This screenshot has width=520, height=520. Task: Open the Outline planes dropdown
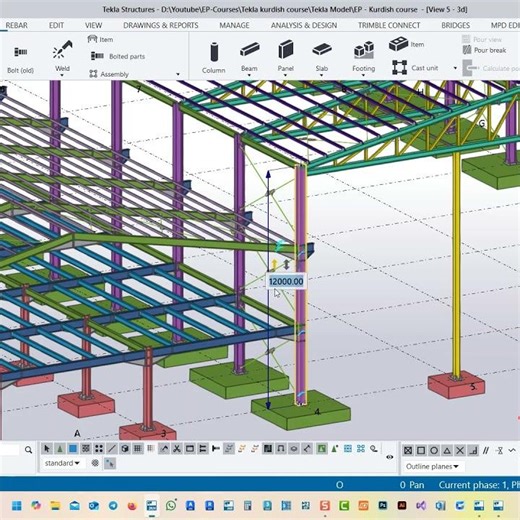(x=432, y=466)
